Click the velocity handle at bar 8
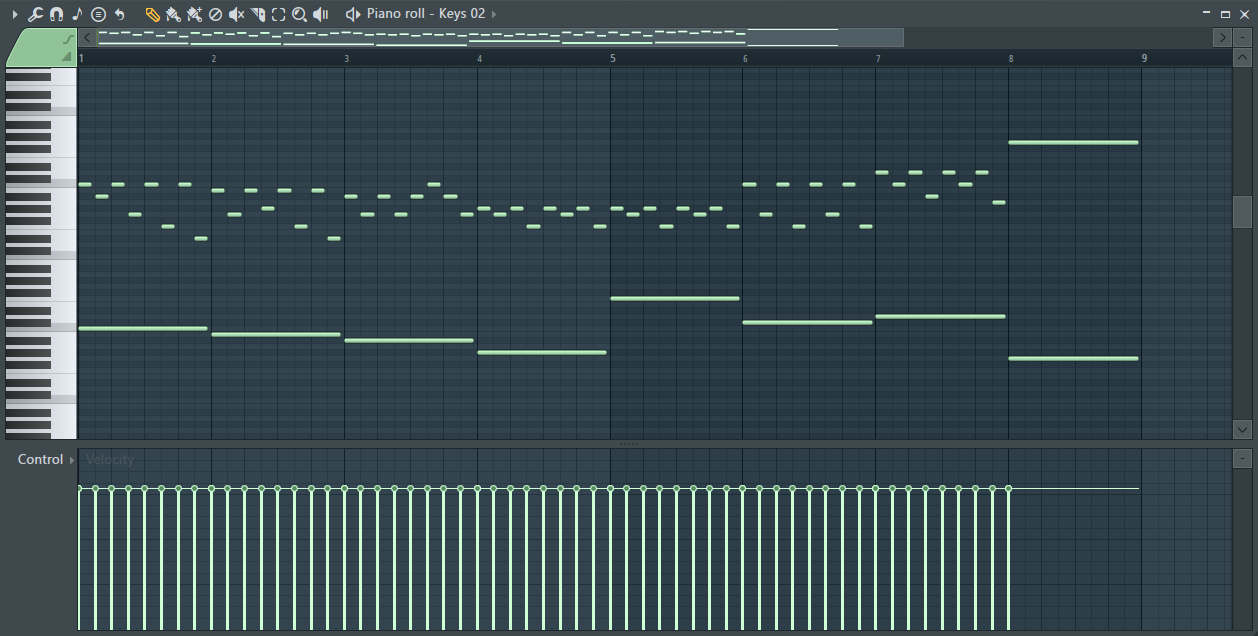Viewport: 1258px width, 636px height. click(x=1009, y=489)
